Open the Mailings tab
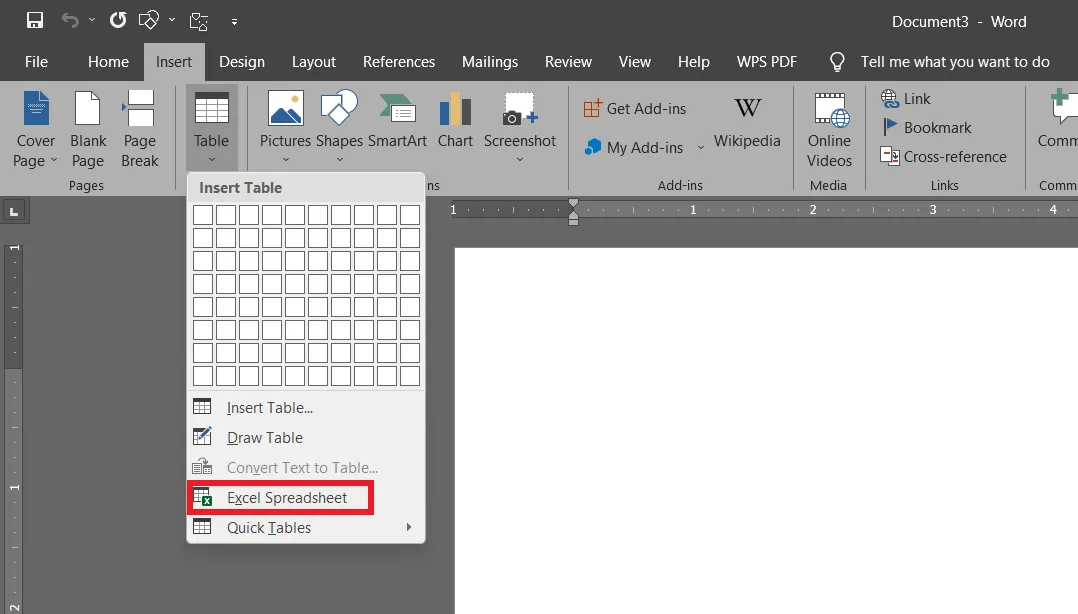The height and width of the screenshot is (614, 1078). pos(490,62)
